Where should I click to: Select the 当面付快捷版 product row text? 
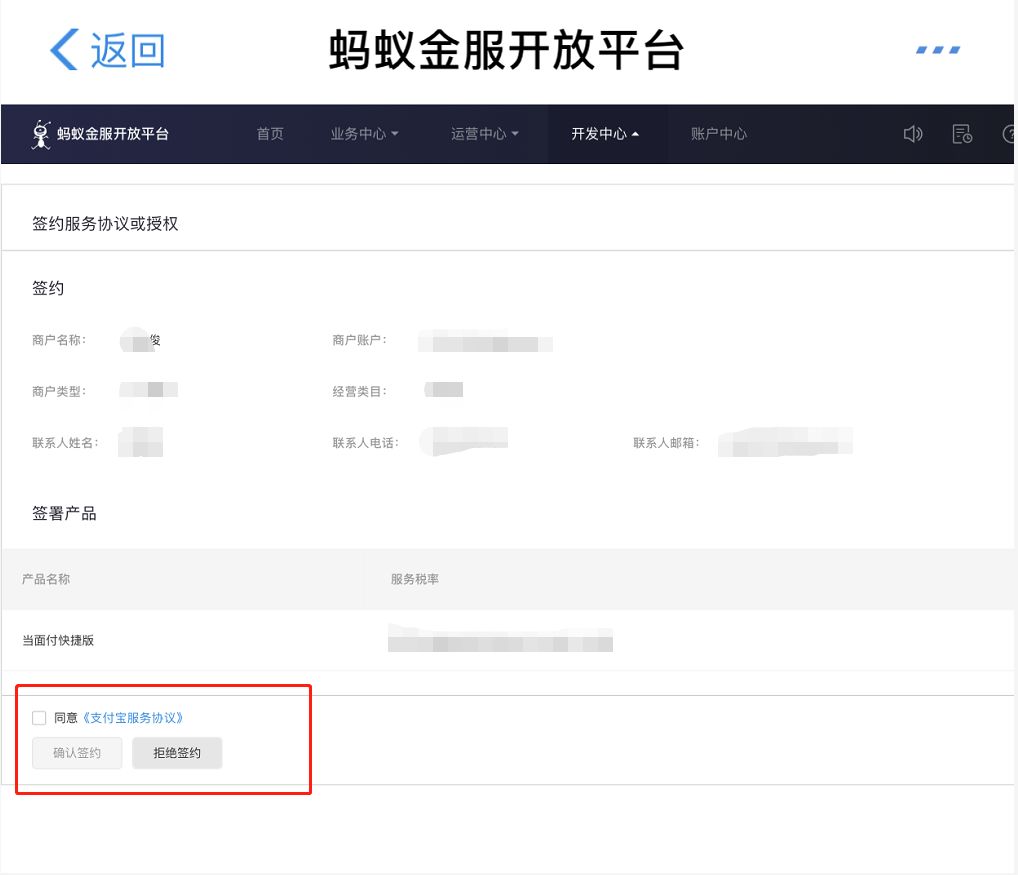[58, 641]
